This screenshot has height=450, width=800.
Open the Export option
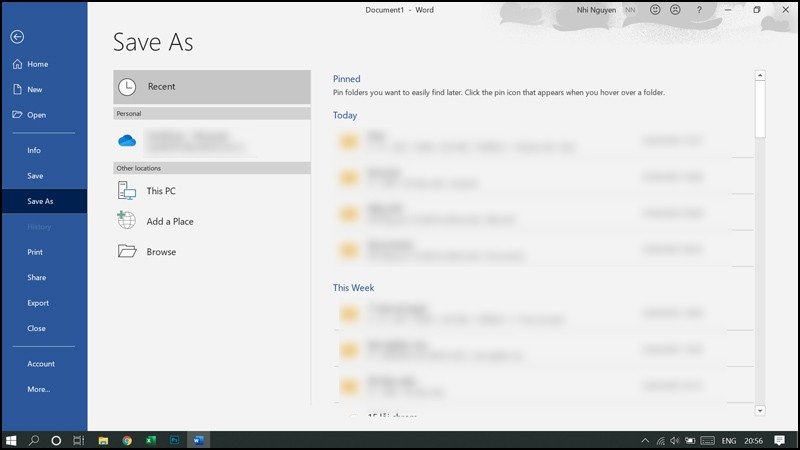click(38, 303)
